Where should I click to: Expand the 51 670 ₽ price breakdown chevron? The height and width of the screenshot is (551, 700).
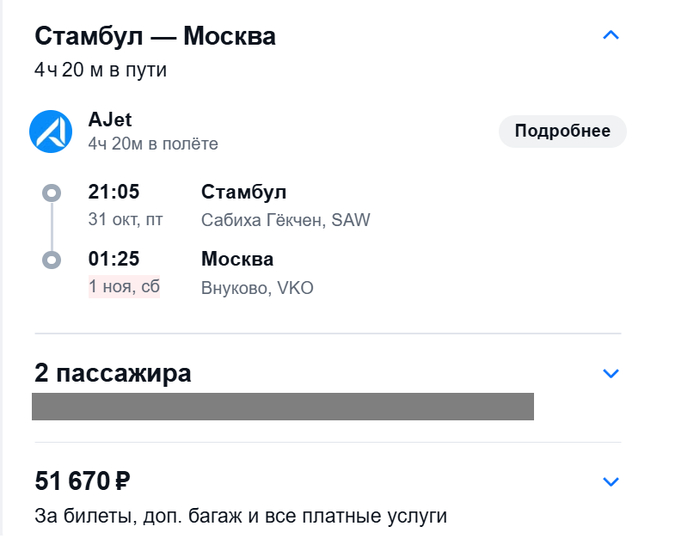[x=611, y=482]
